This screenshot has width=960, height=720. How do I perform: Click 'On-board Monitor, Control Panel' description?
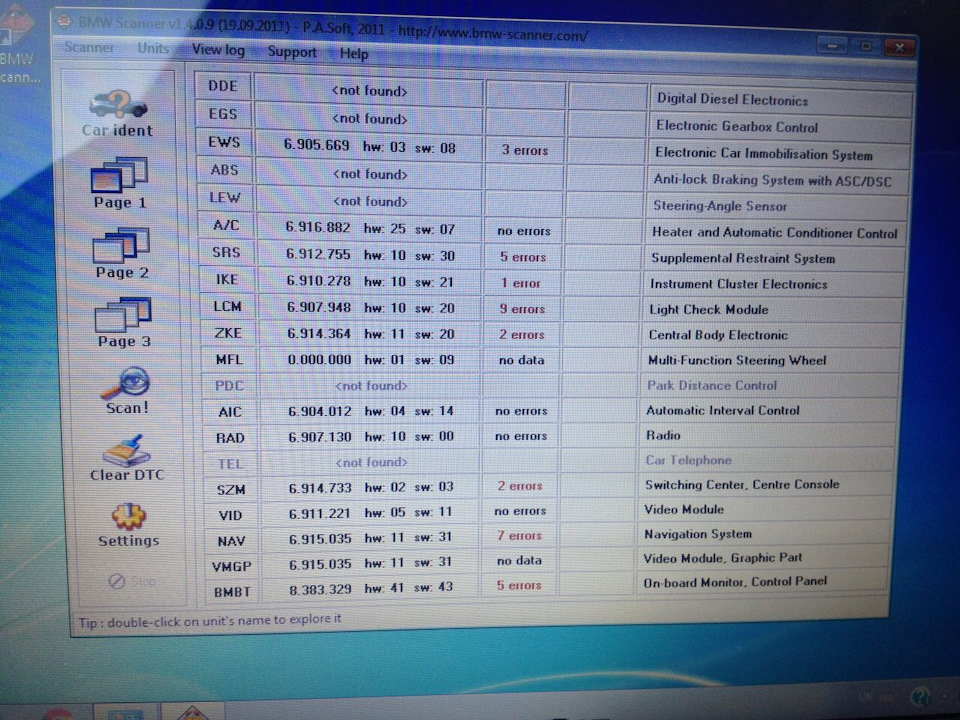pos(735,582)
